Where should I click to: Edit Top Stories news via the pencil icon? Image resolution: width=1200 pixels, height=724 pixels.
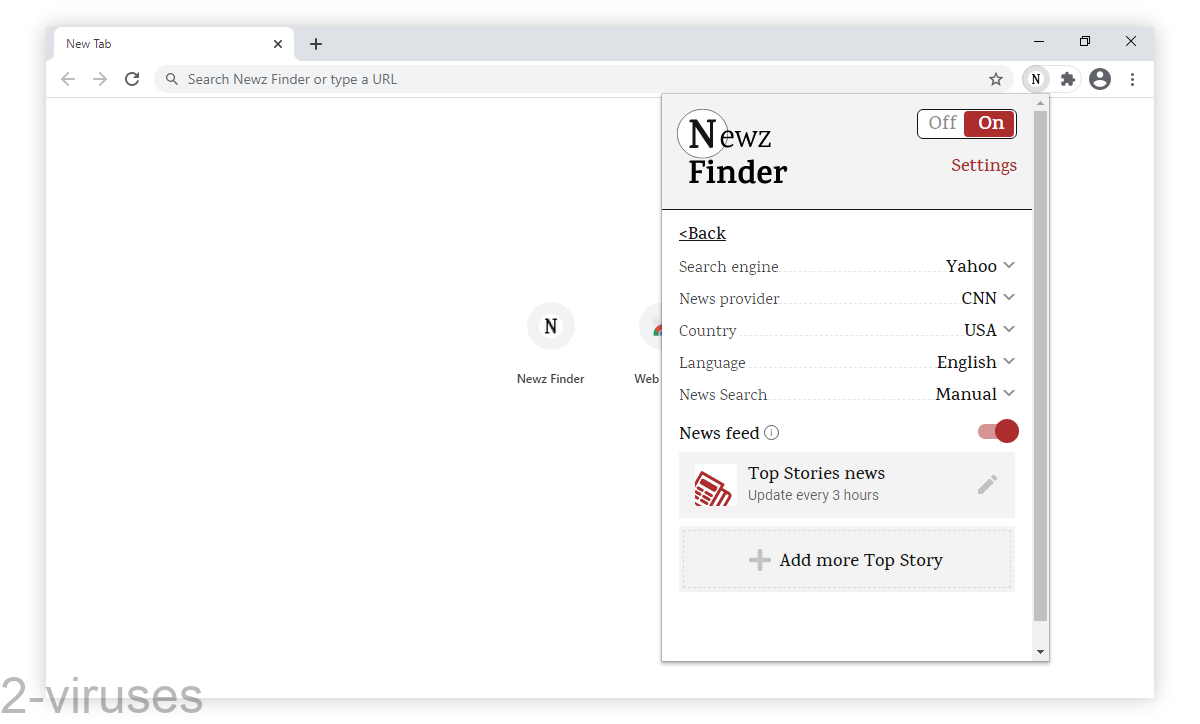(x=987, y=484)
